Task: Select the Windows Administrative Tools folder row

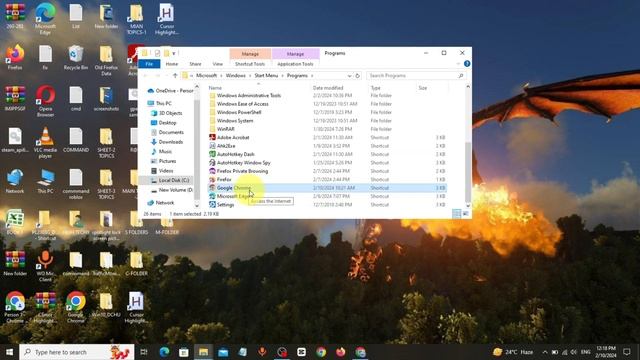Action: (x=327, y=96)
